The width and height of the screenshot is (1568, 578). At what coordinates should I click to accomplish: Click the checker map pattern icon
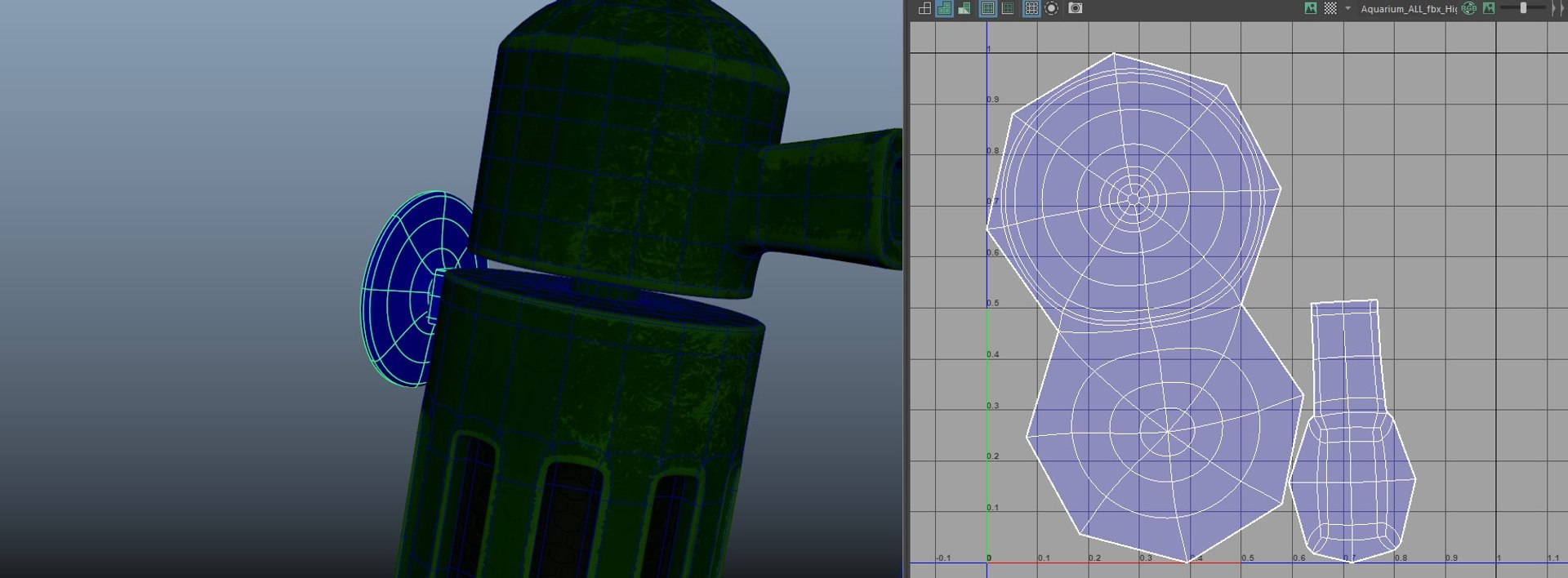click(x=1330, y=8)
